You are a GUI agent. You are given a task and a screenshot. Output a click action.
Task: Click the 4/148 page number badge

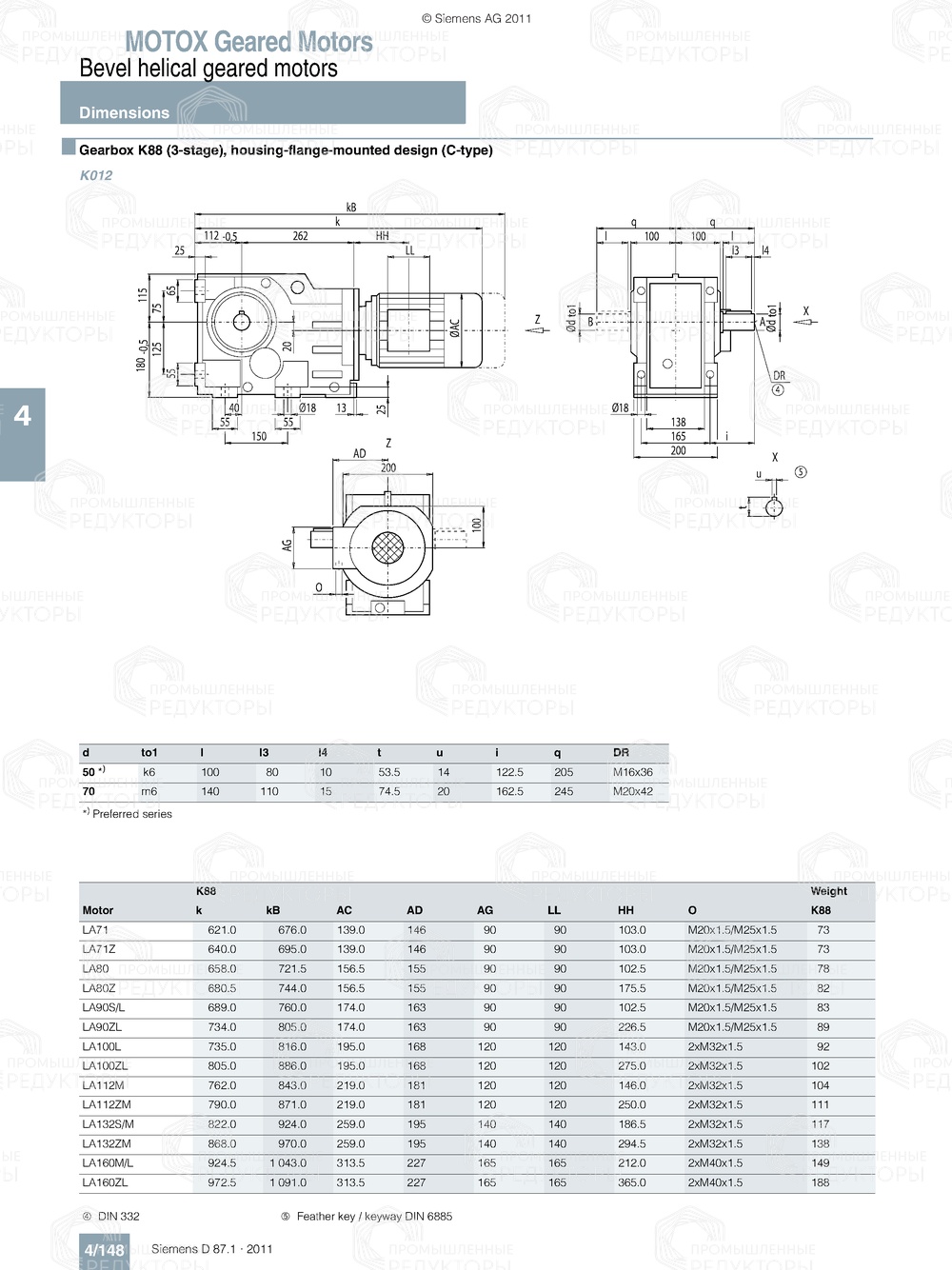coord(101,1246)
